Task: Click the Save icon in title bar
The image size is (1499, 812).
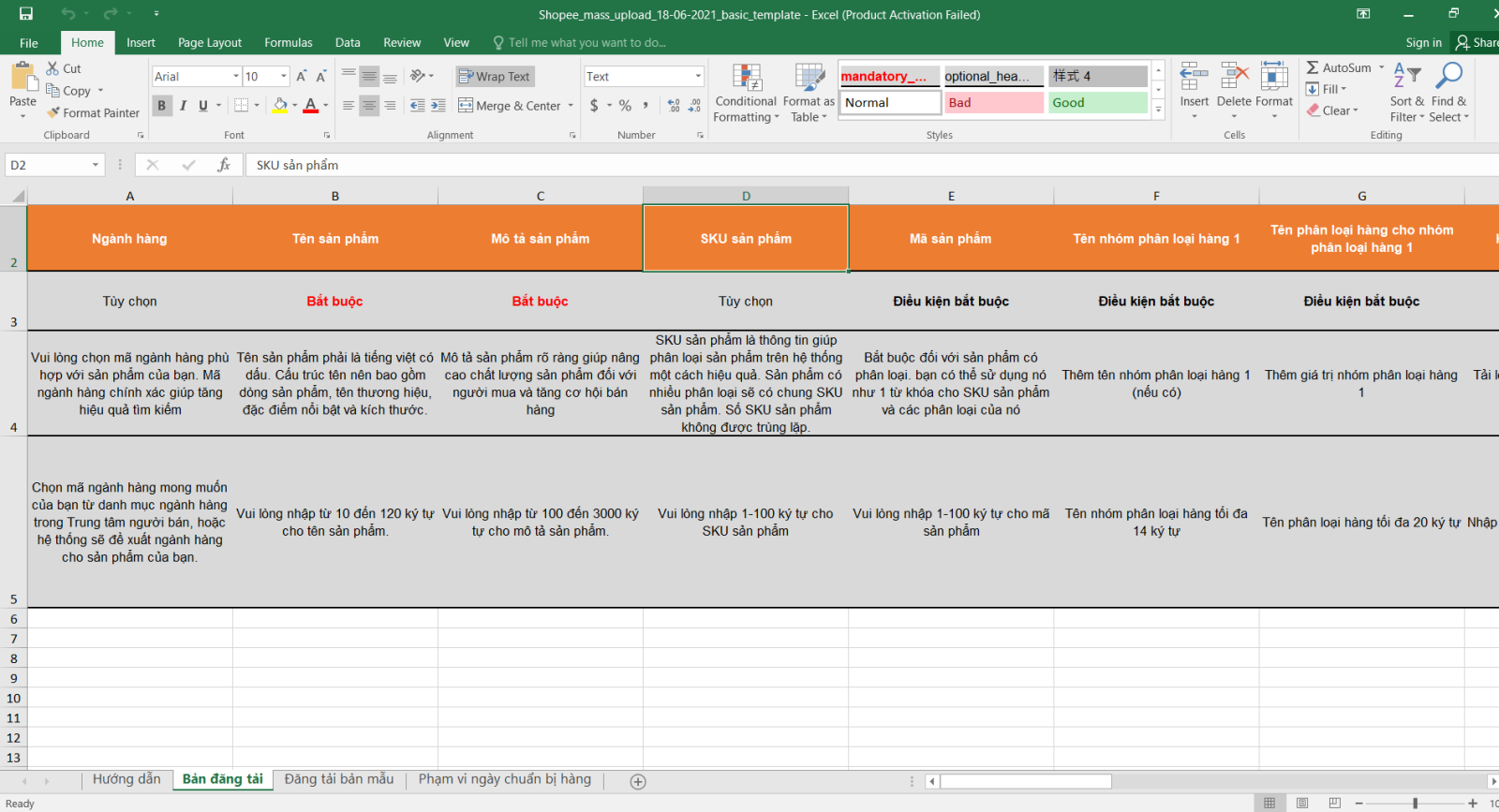Action: [x=26, y=14]
